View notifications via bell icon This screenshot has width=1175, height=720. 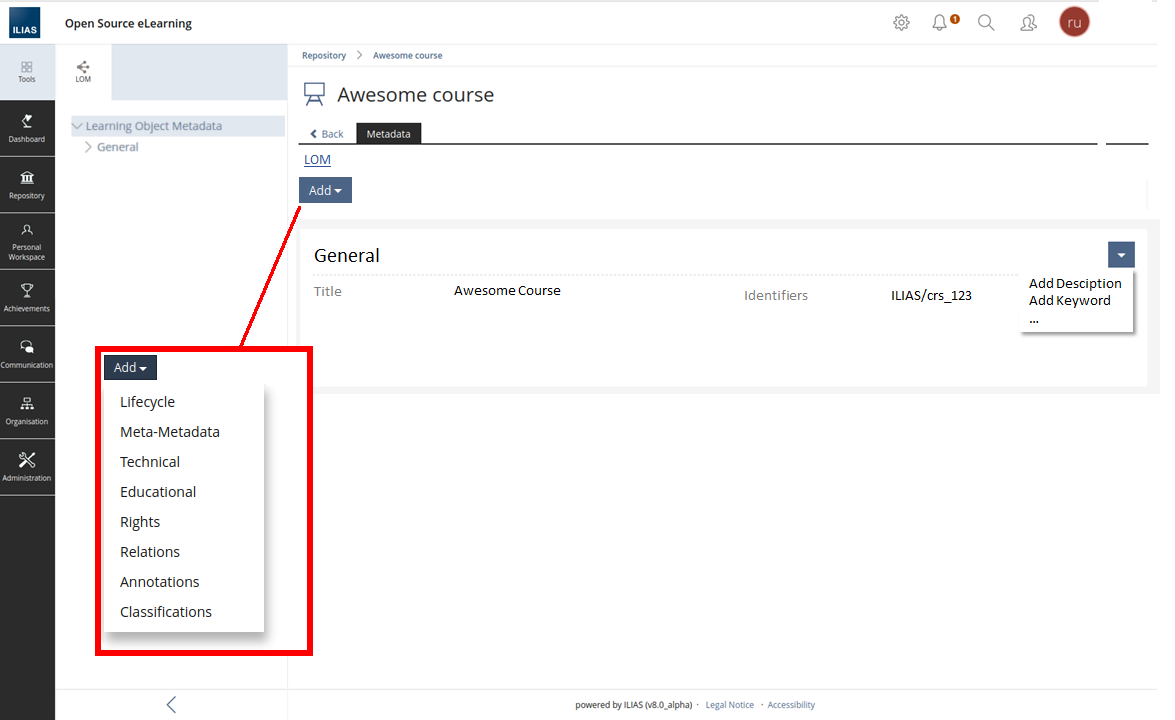(x=940, y=22)
